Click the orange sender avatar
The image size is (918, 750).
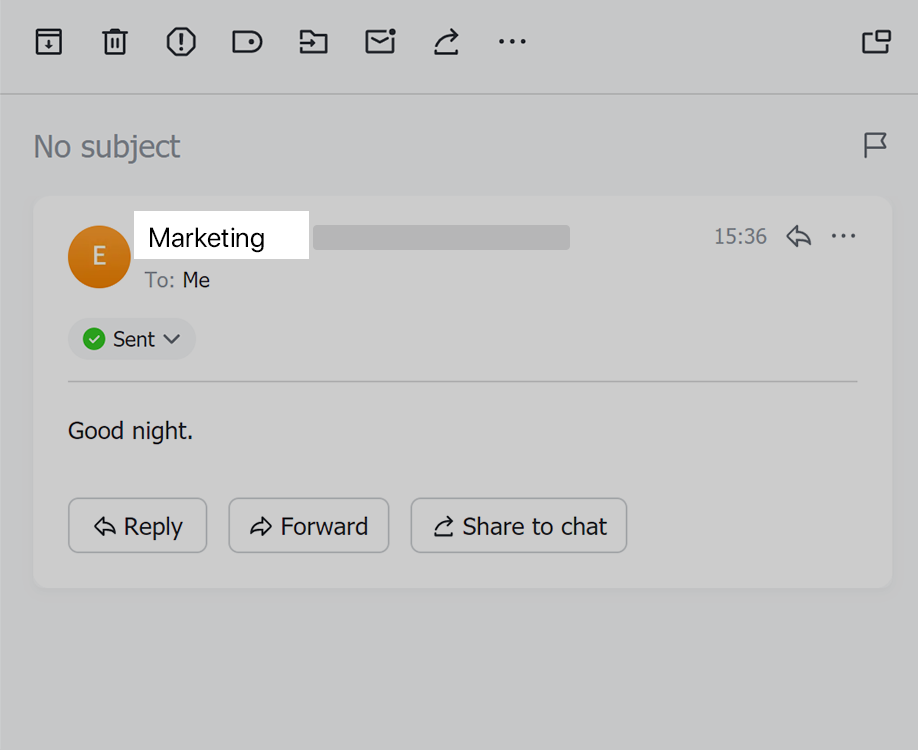tap(99, 256)
